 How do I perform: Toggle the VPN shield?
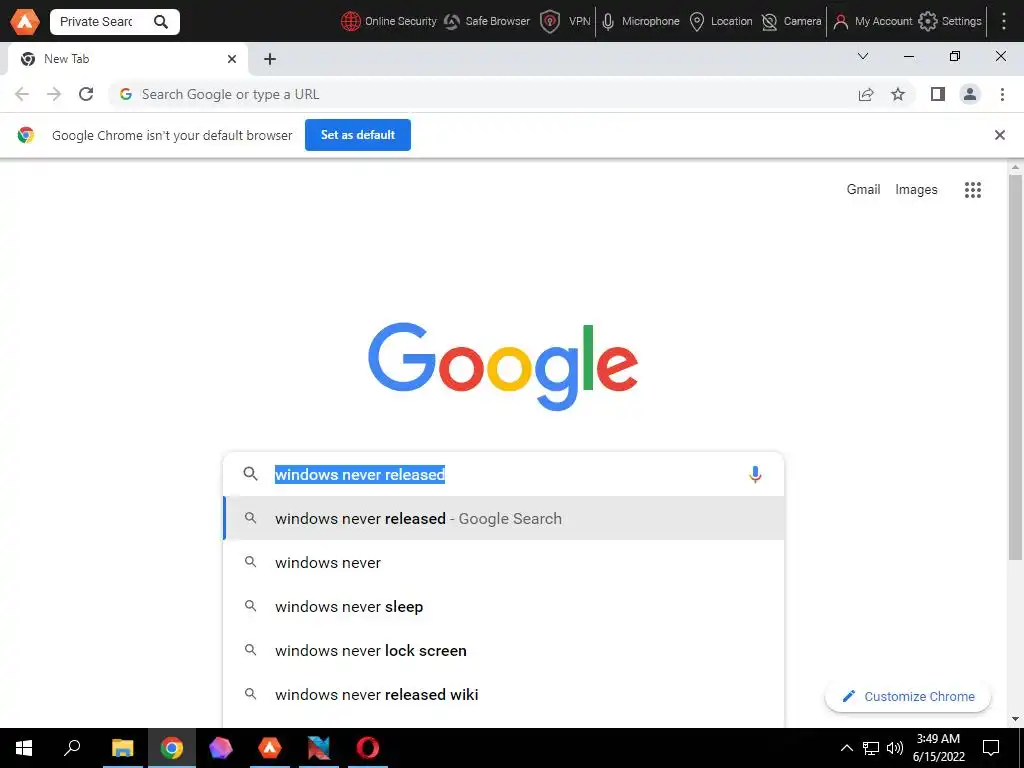tap(566, 22)
